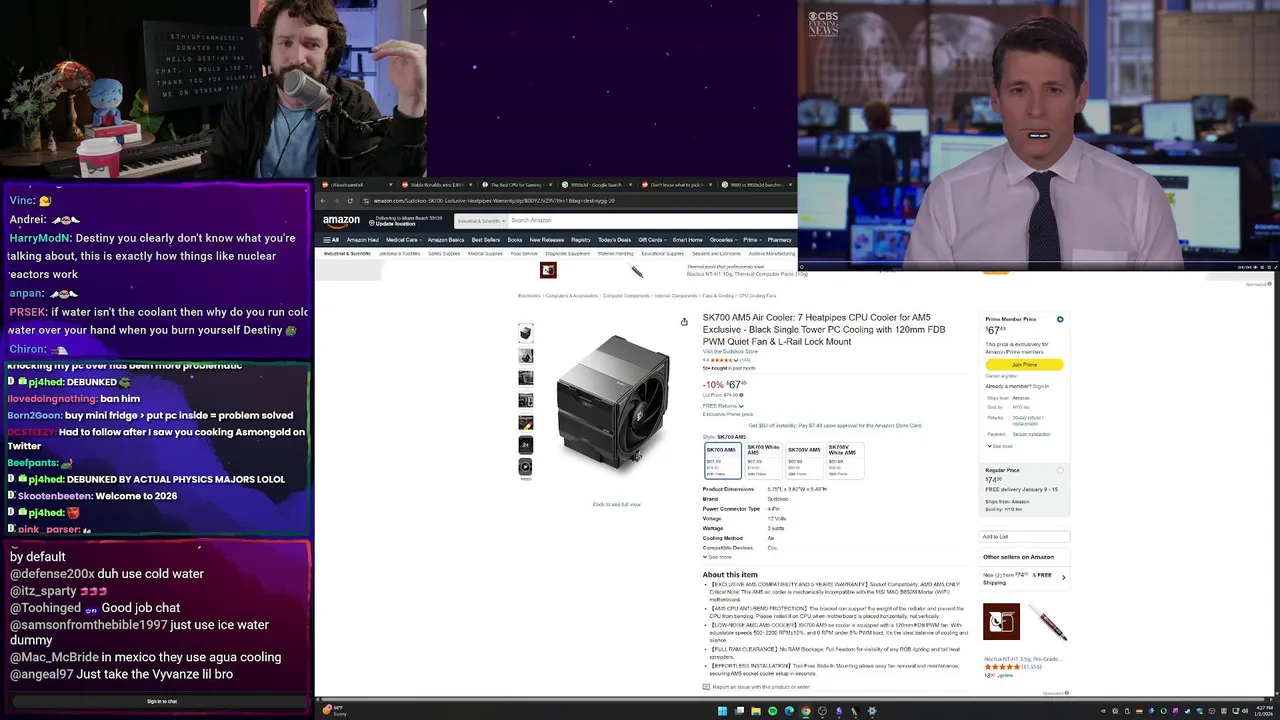The image size is (1280, 720).
Task: Open the settings gear taskbar app
Action: pyautogui.click(x=871, y=711)
